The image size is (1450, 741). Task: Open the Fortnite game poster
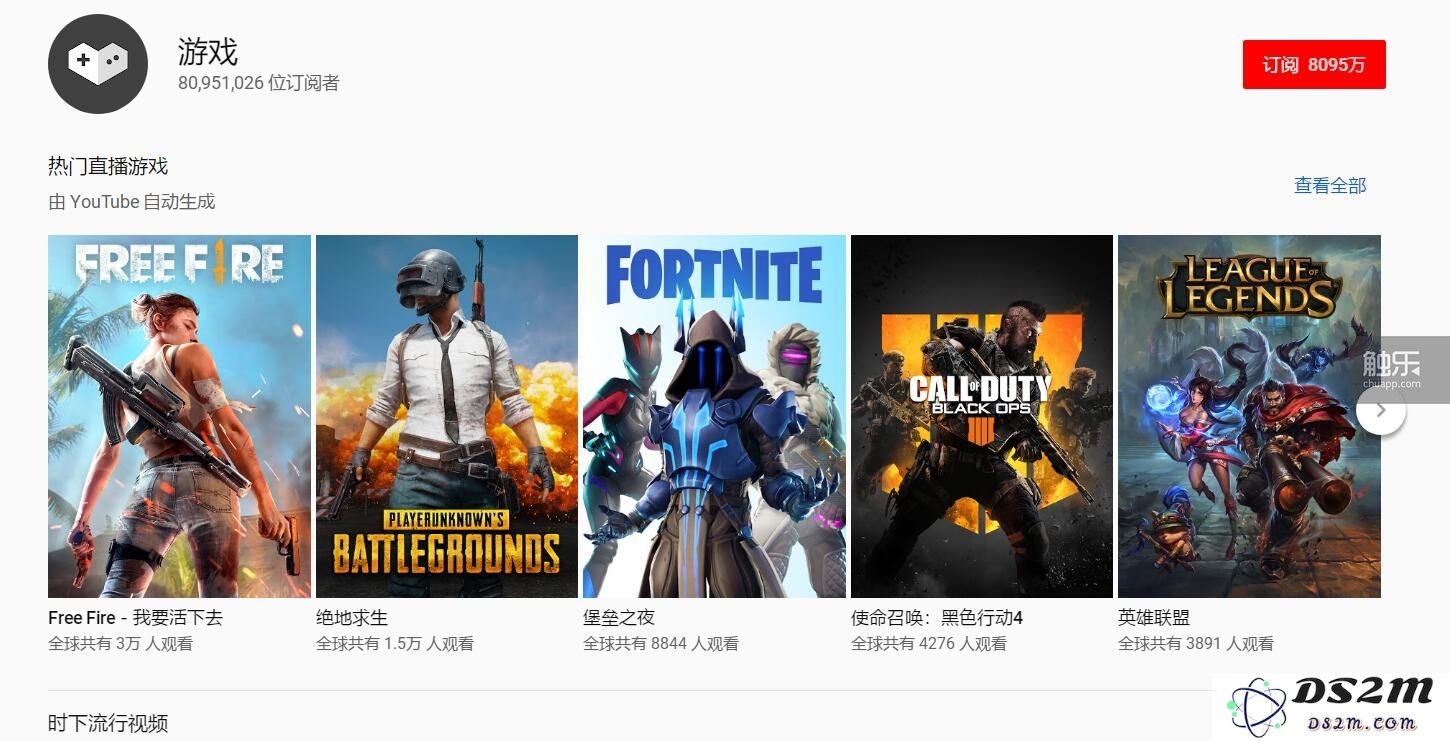click(x=714, y=416)
